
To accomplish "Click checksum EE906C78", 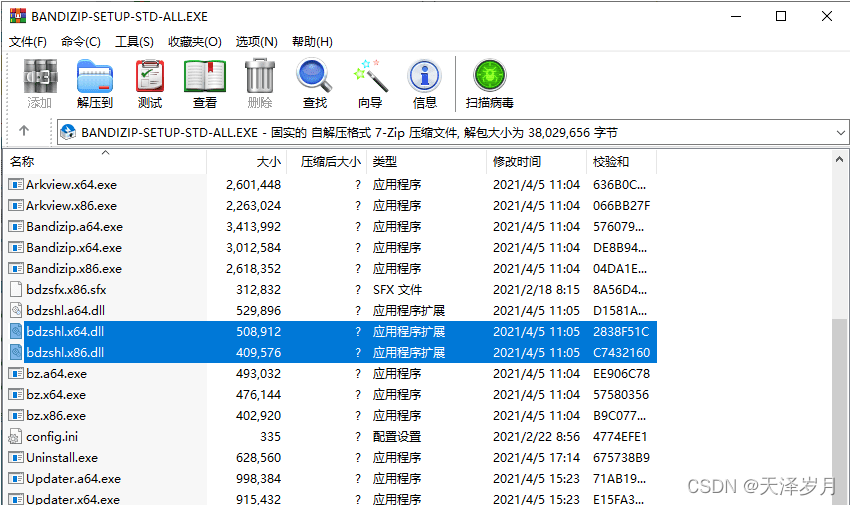I will click(x=621, y=374).
